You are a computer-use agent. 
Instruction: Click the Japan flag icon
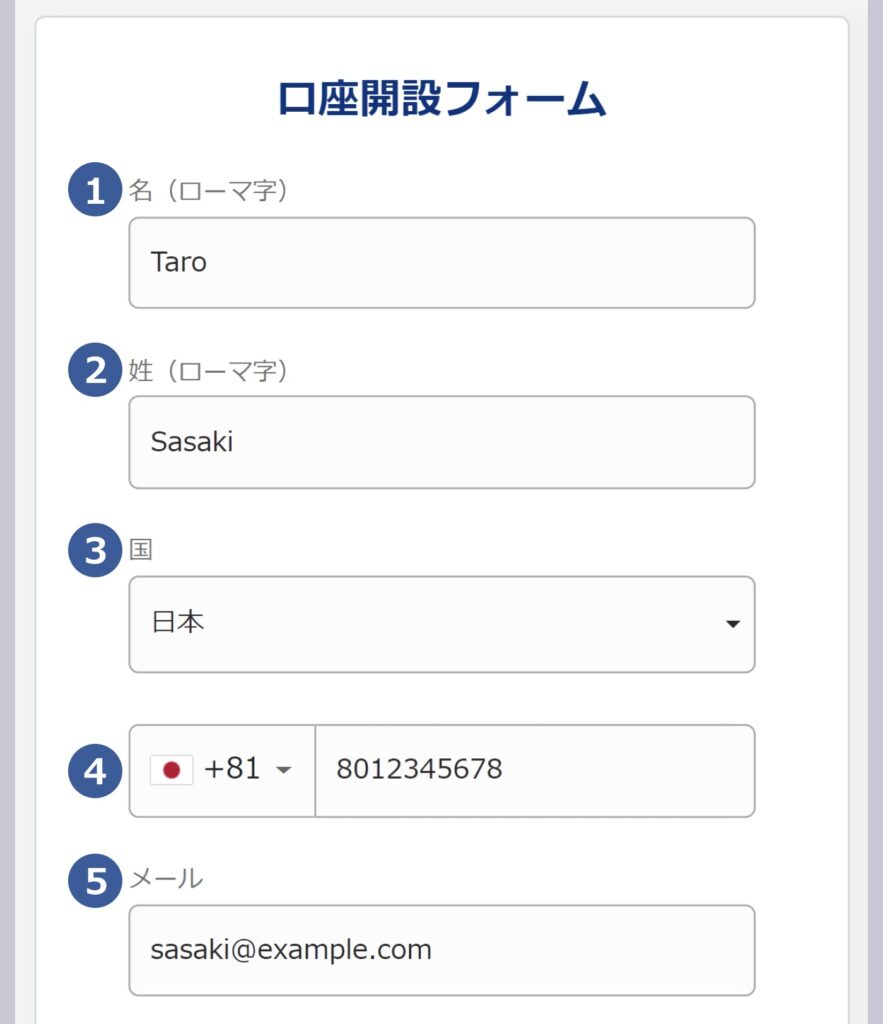[171, 770]
